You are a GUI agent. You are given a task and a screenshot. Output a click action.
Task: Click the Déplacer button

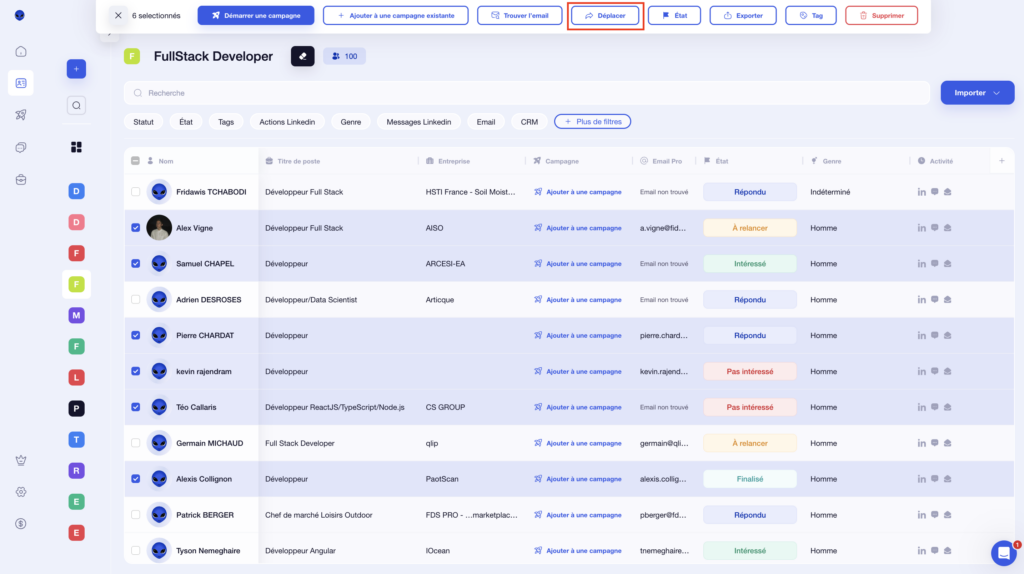tap(605, 16)
